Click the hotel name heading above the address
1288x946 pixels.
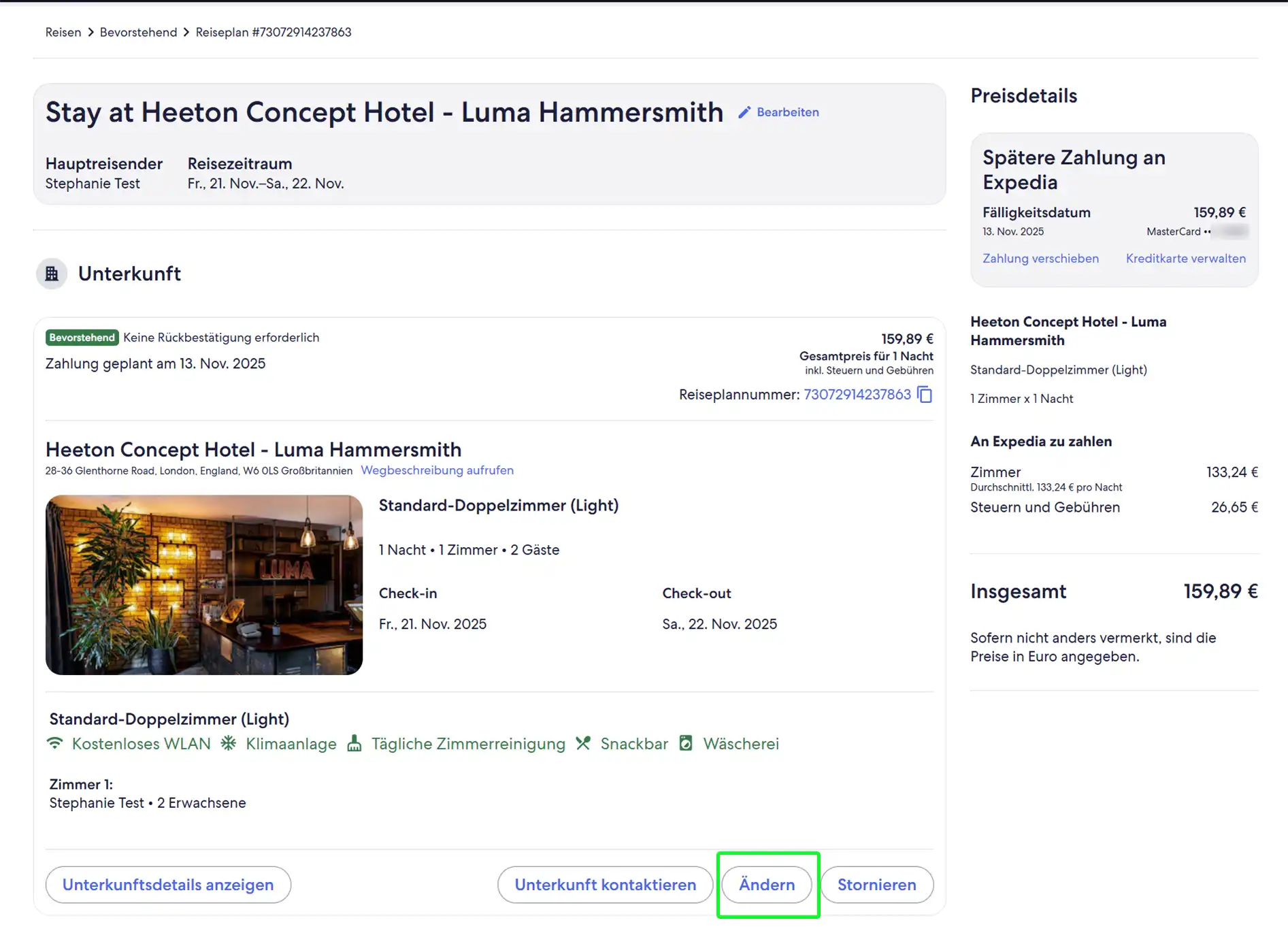click(253, 449)
